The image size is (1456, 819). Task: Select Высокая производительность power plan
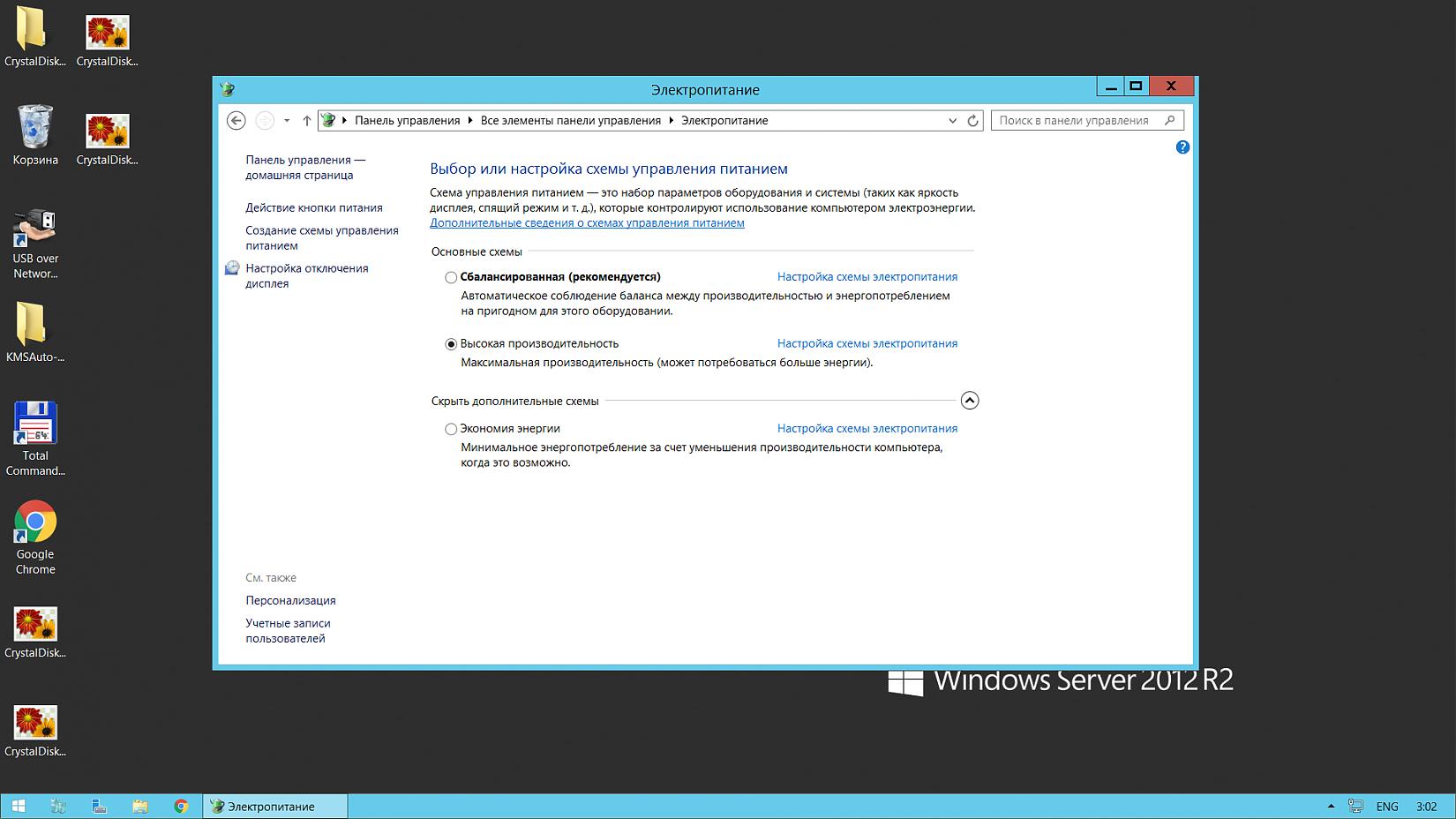click(451, 344)
